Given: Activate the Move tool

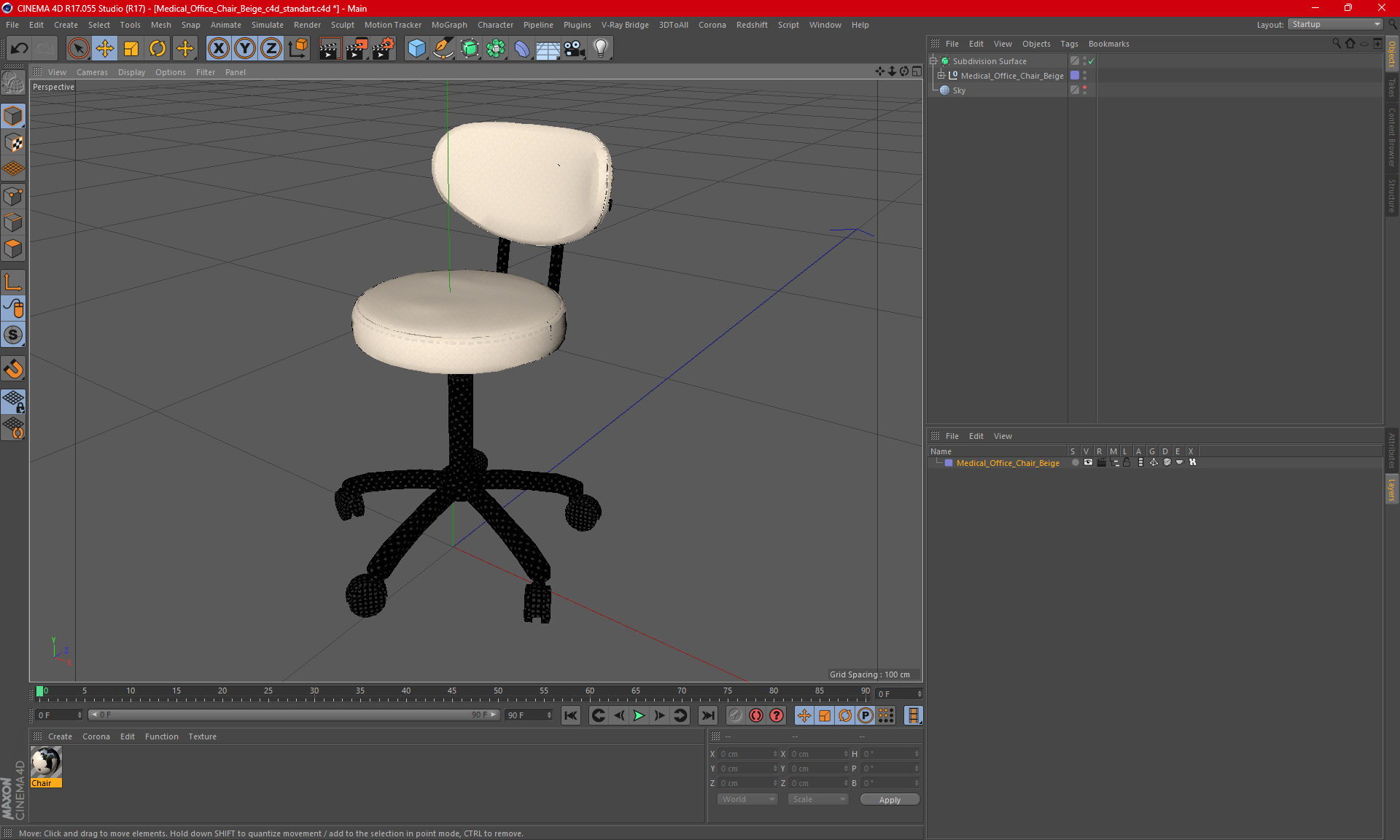Looking at the screenshot, I should [x=105, y=48].
